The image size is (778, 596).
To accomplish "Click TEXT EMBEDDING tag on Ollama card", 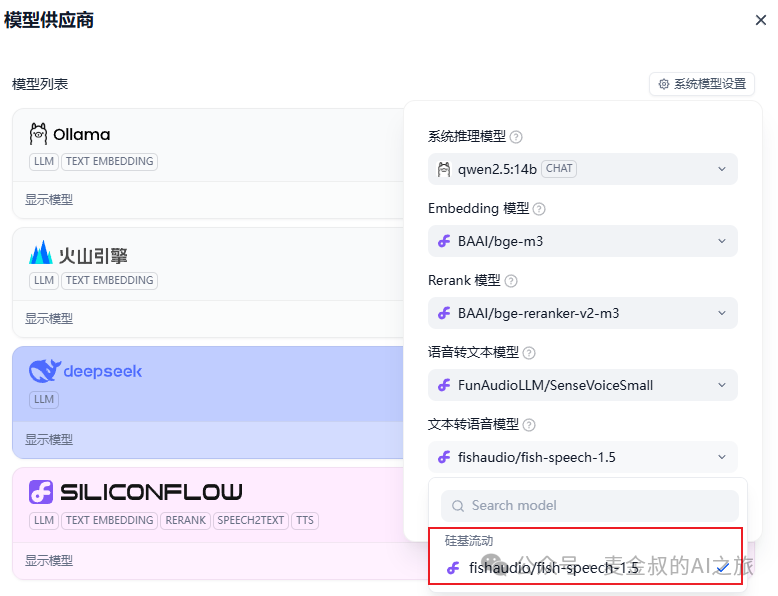I will tap(109, 161).
